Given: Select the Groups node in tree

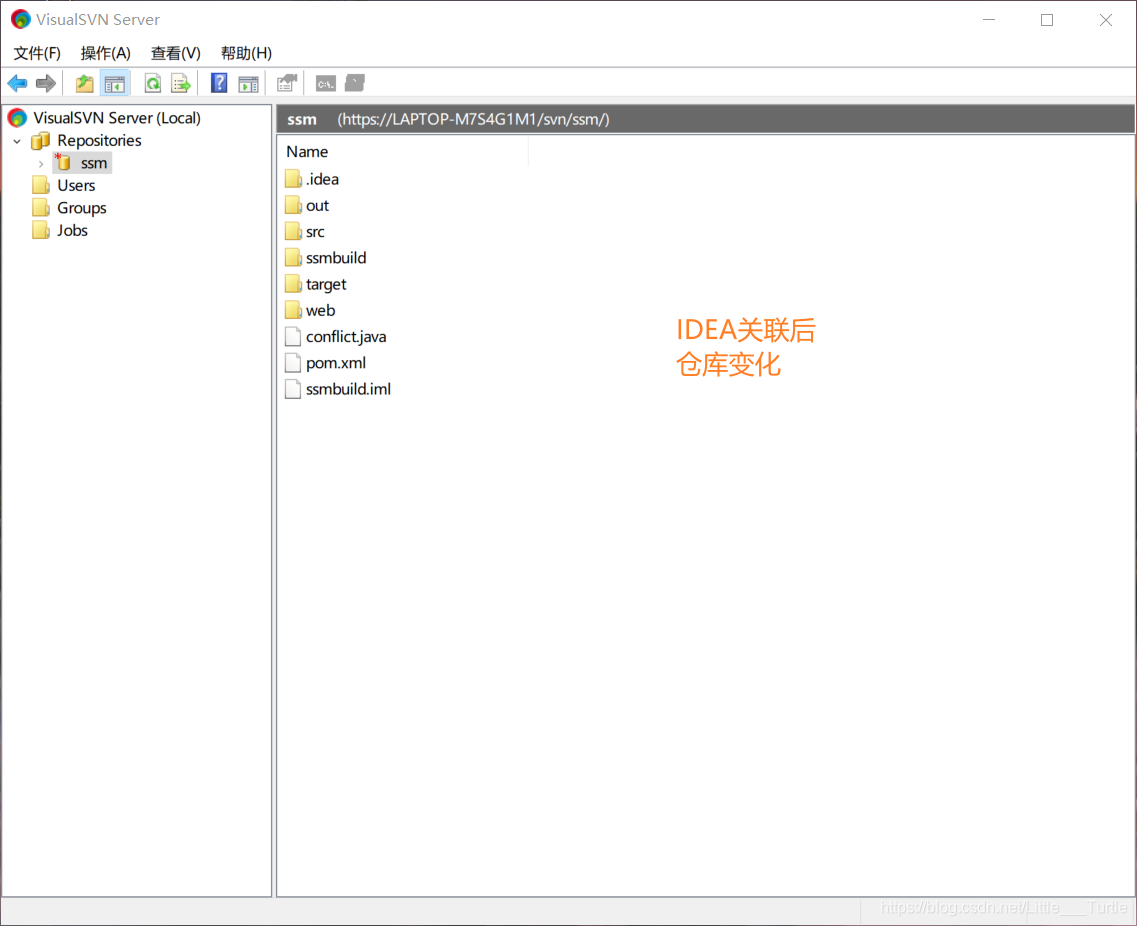Looking at the screenshot, I should 82,208.
